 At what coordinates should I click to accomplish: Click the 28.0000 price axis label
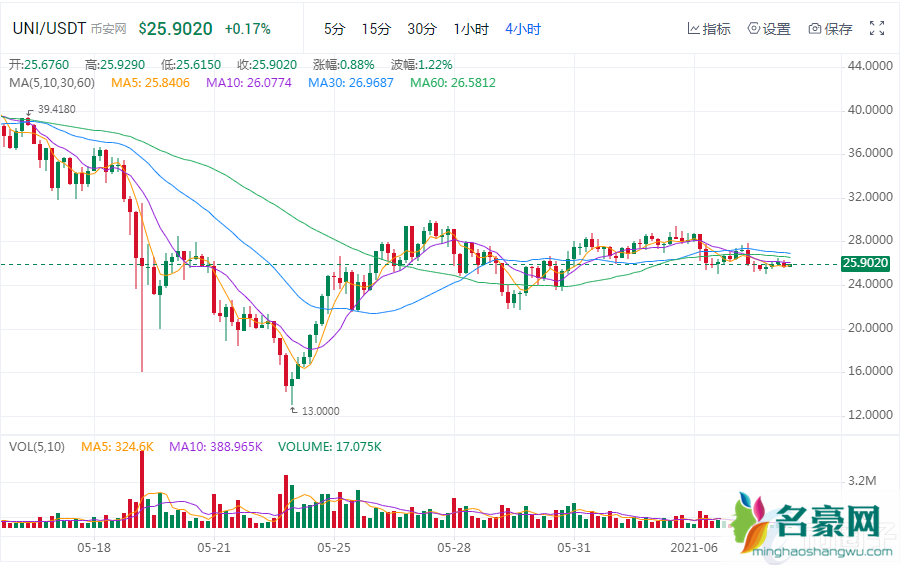click(x=870, y=240)
